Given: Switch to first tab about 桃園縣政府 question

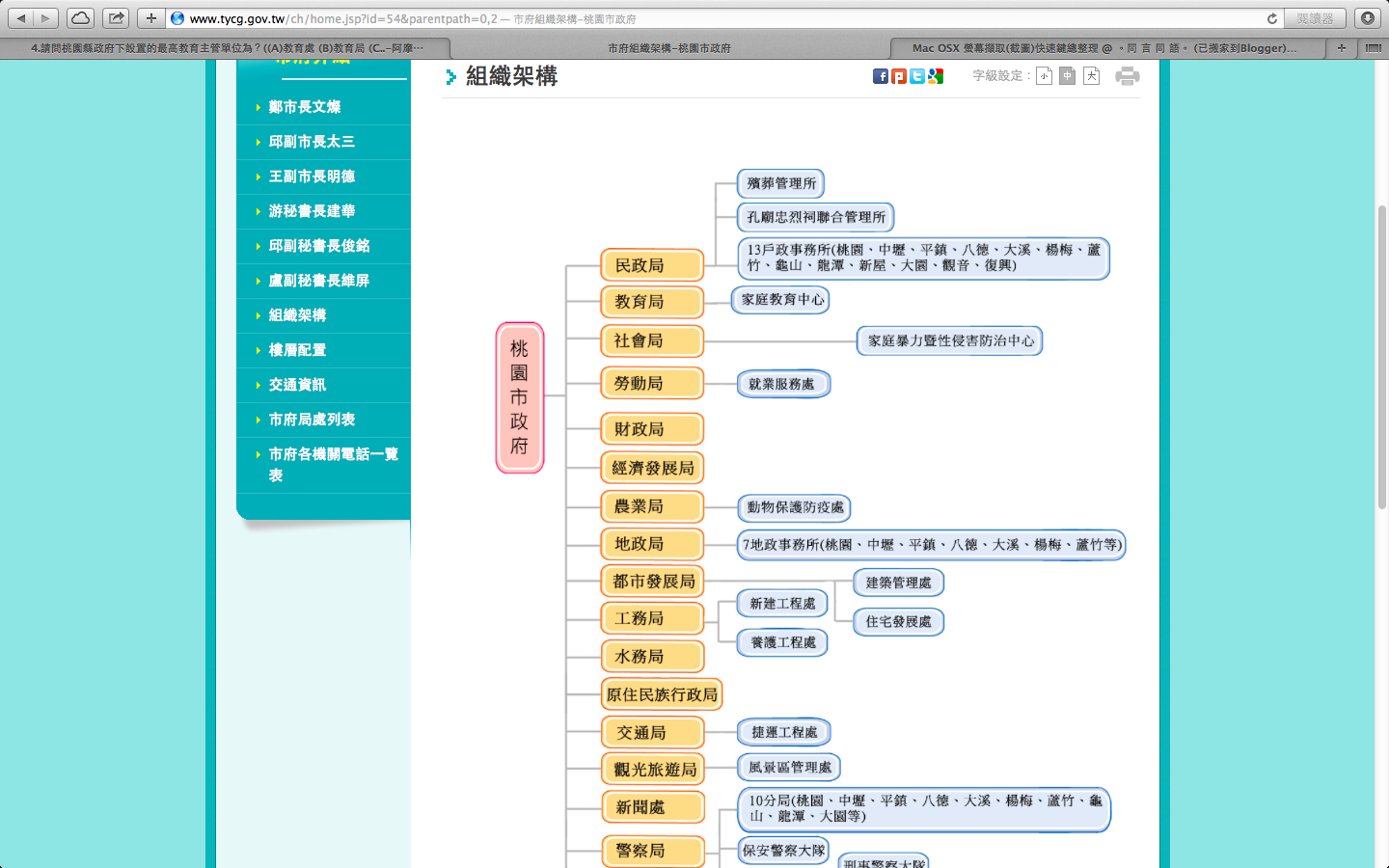Looking at the screenshot, I should click(227, 47).
